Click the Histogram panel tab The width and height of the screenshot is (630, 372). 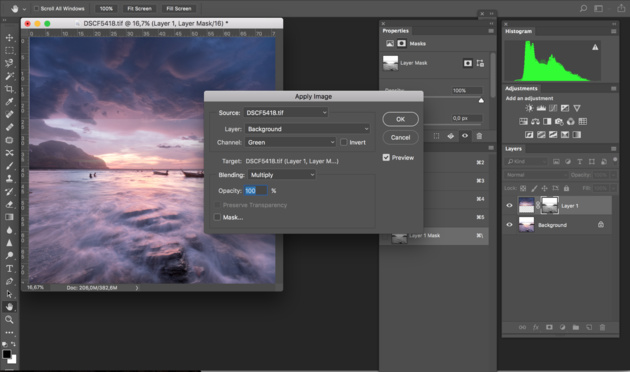[x=518, y=31]
